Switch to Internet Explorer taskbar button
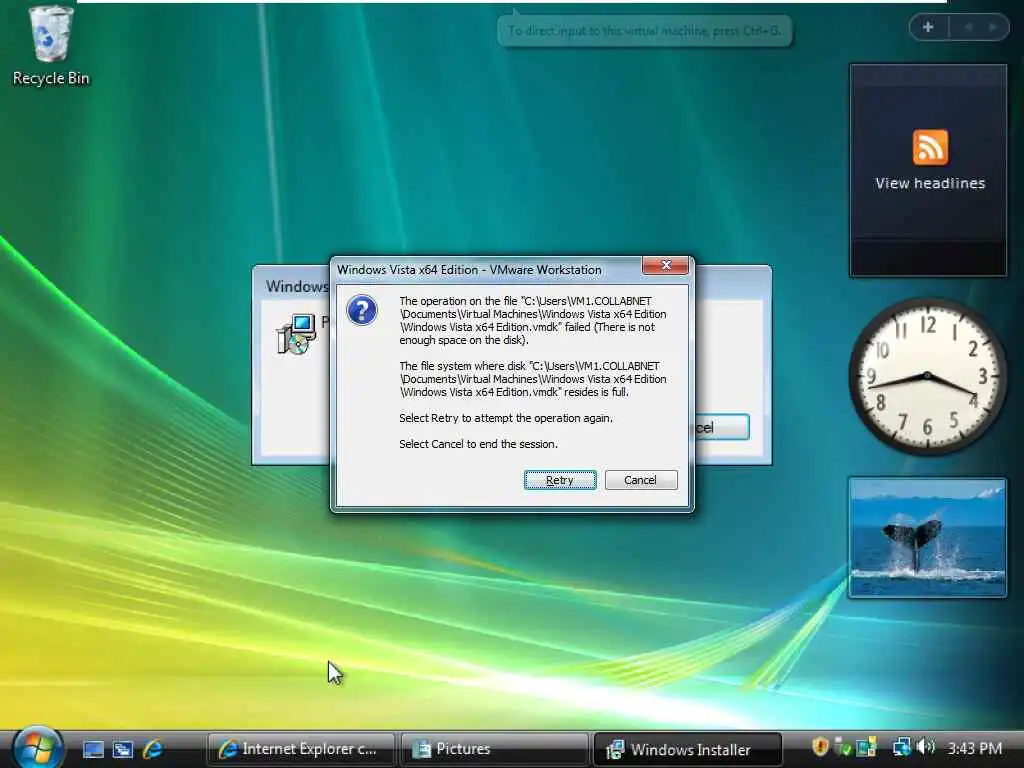 (301, 749)
